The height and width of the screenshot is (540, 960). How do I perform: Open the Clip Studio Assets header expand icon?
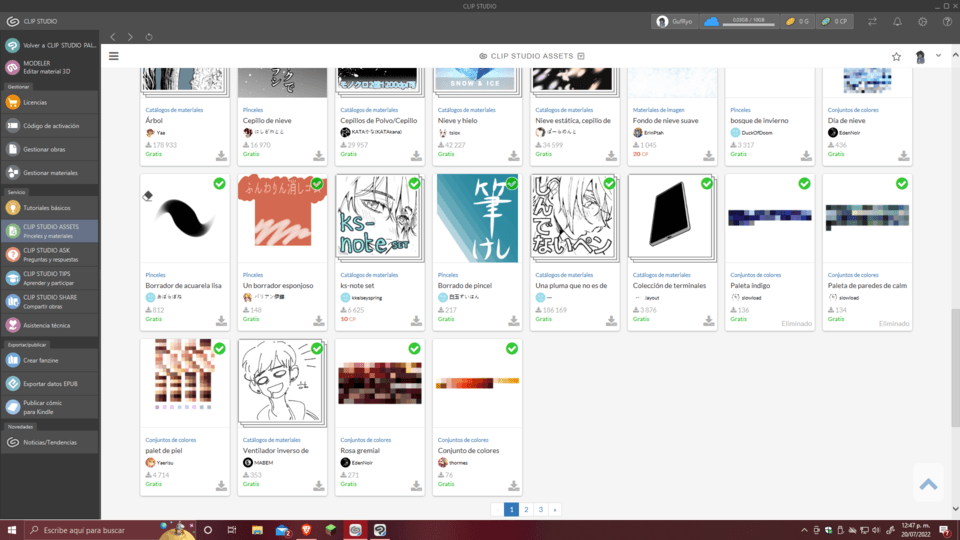(581, 56)
